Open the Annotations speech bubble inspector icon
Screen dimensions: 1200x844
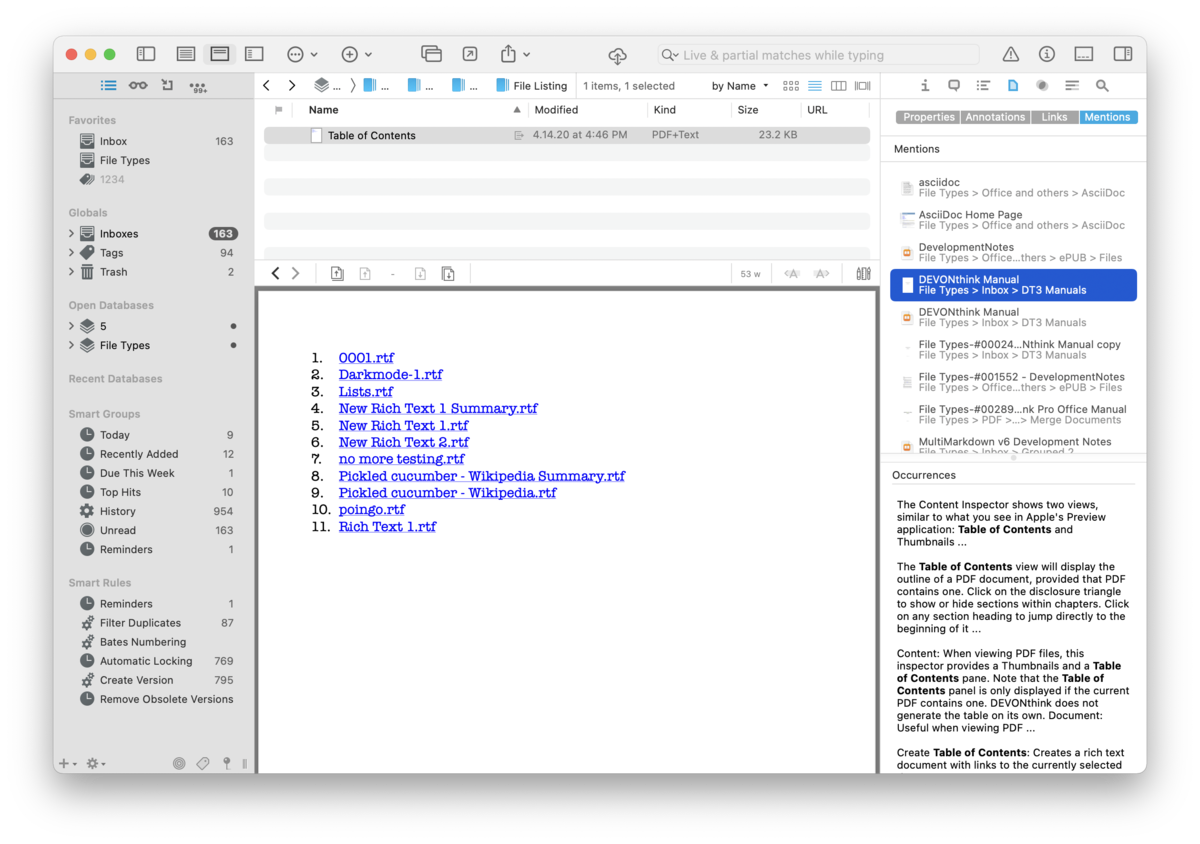click(954, 86)
